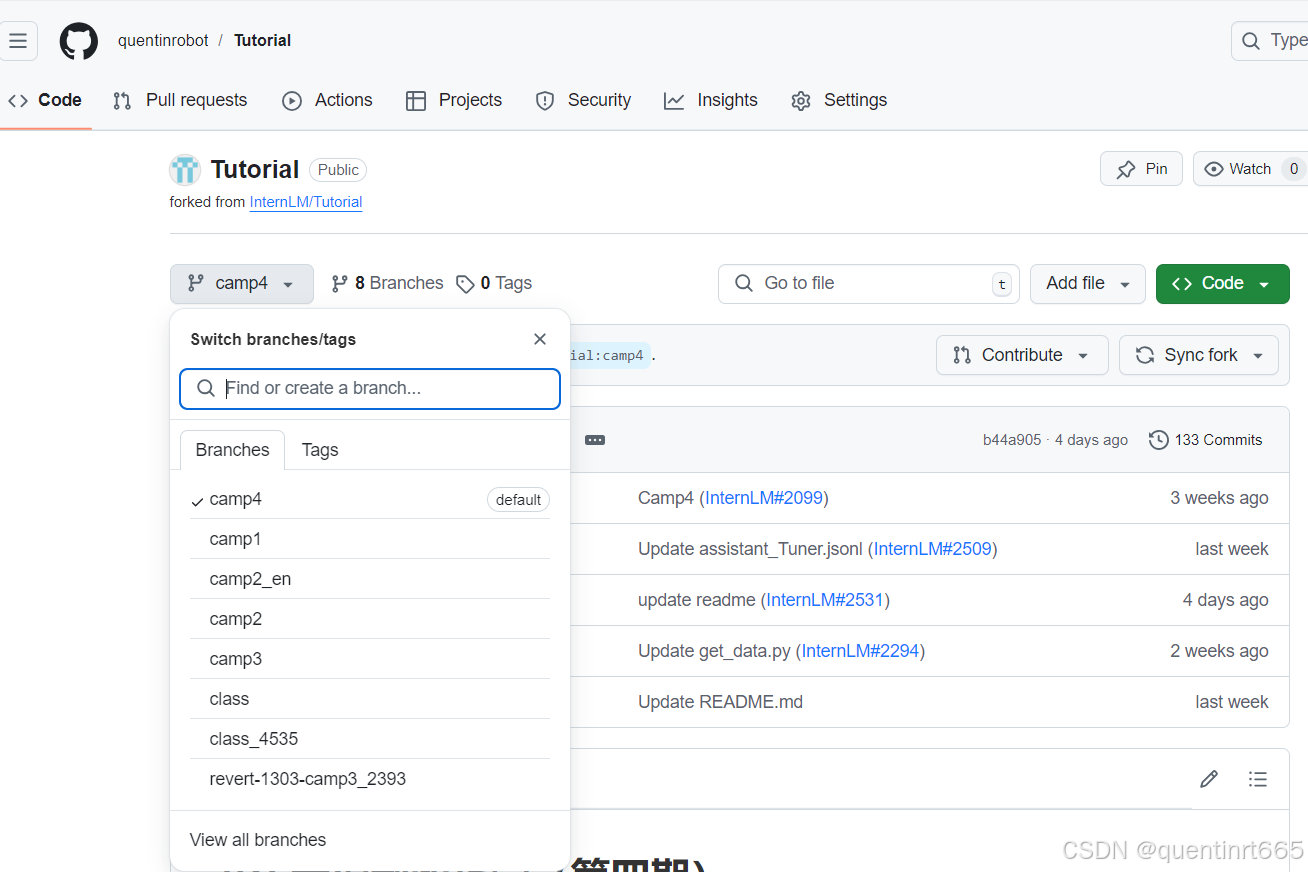Open the Add file dropdown
The height and width of the screenshot is (872, 1308).
1088,284
